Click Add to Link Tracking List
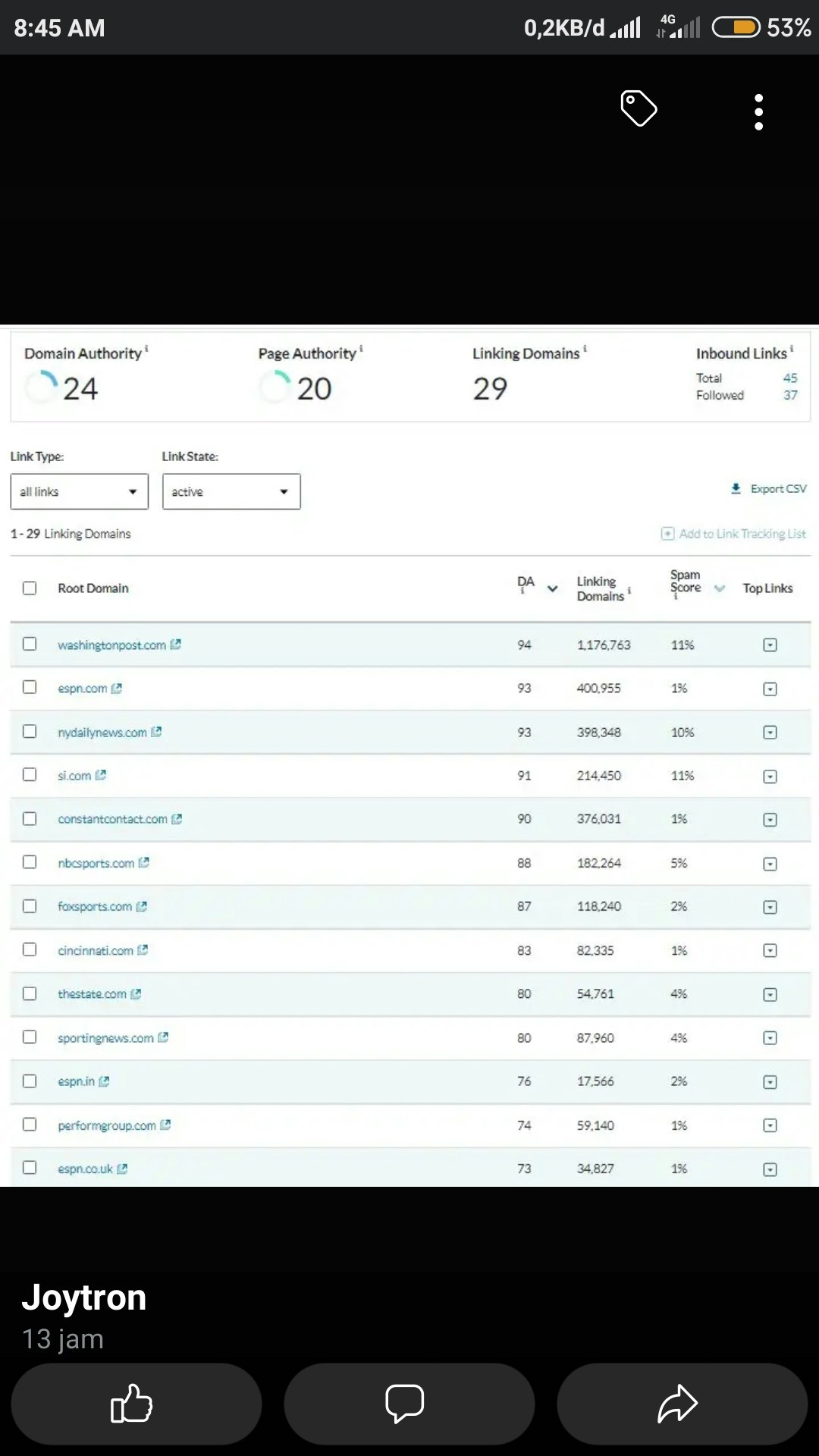 point(733,534)
